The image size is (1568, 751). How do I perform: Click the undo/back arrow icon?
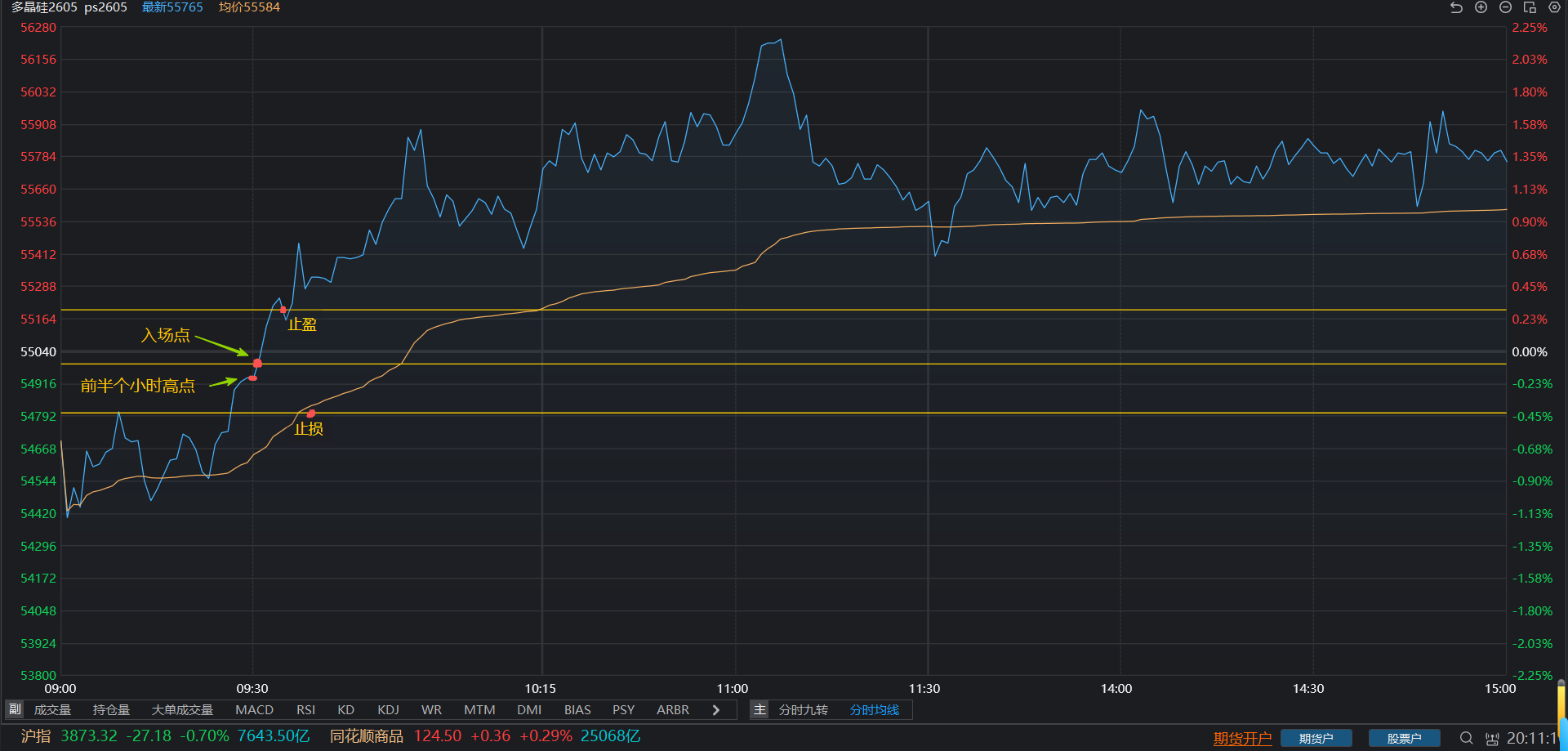tap(1456, 7)
